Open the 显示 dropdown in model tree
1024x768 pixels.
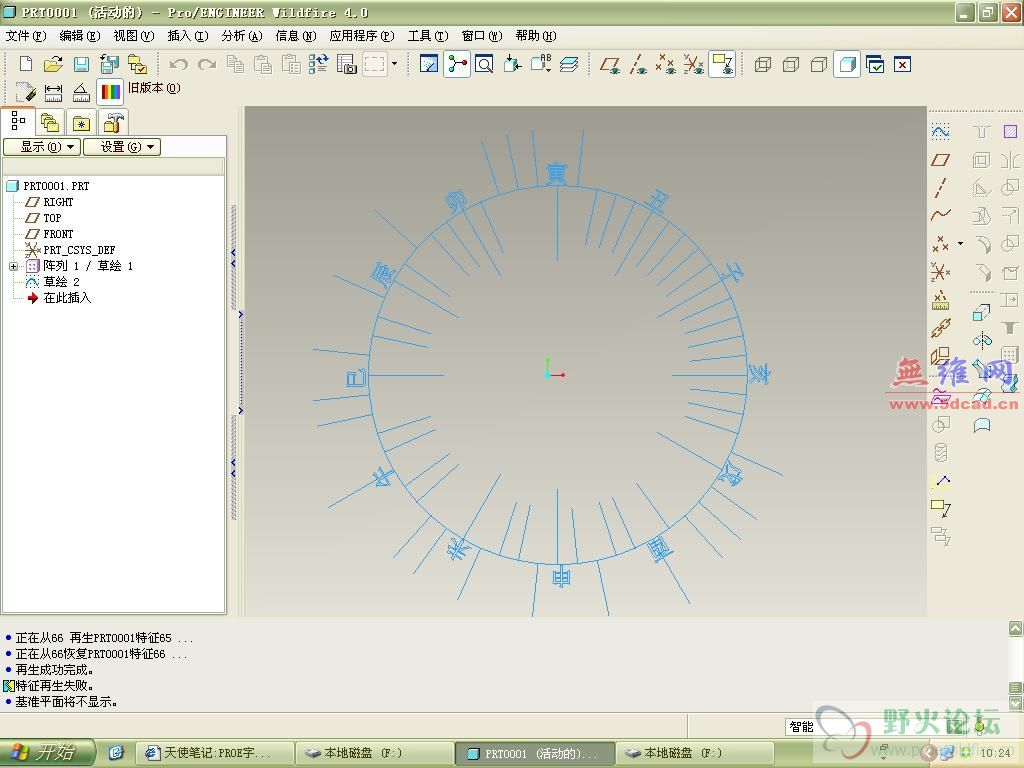pos(42,147)
